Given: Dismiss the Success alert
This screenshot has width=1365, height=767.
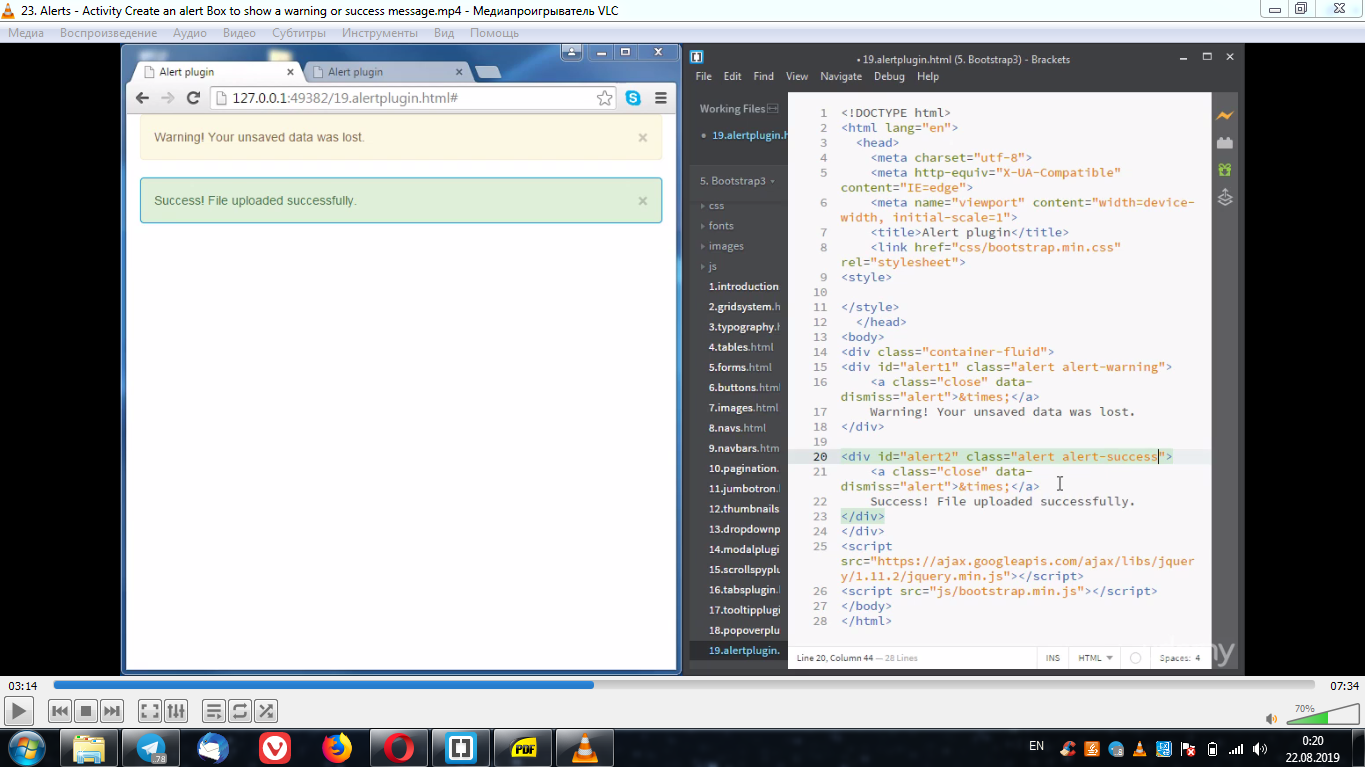Looking at the screenshot, I should click(643, 201).
